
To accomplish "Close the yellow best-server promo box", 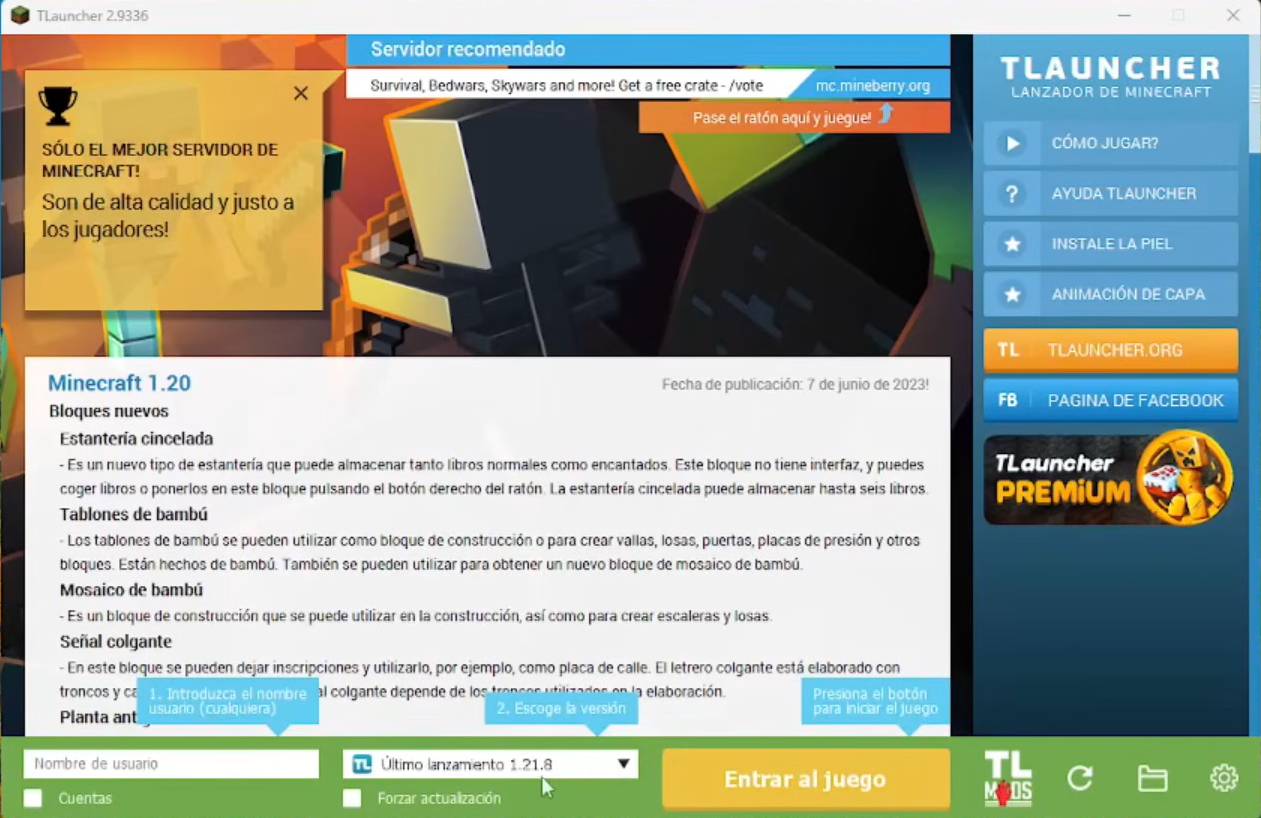I will pyautogui.click(x=301, y=93).
